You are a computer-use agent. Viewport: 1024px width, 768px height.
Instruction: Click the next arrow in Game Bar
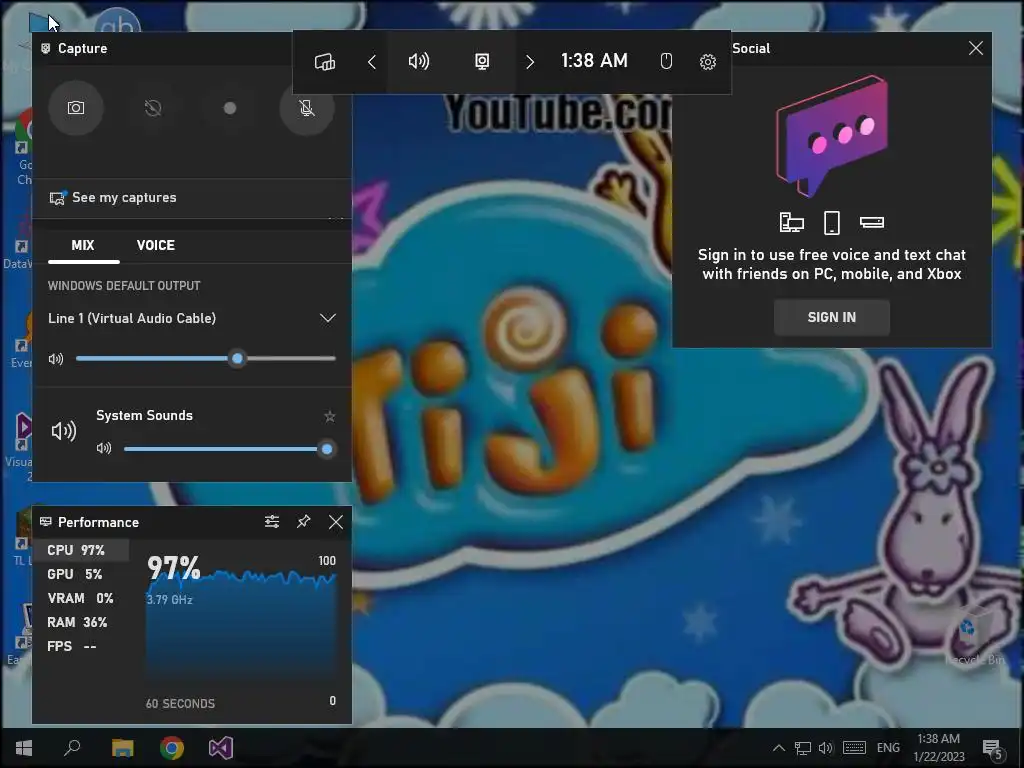[530, 62]
